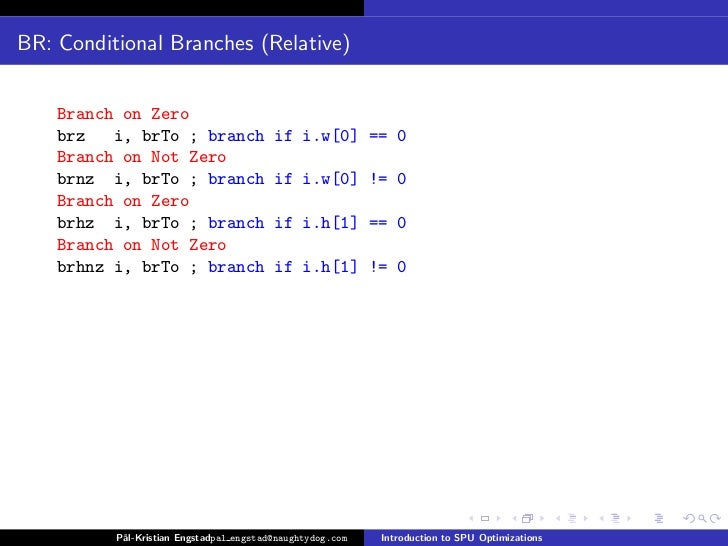Image resolution: width=728 pixels, height=546 pixels.
Task: Click the magnifier search icon
Action: point(702,518)
